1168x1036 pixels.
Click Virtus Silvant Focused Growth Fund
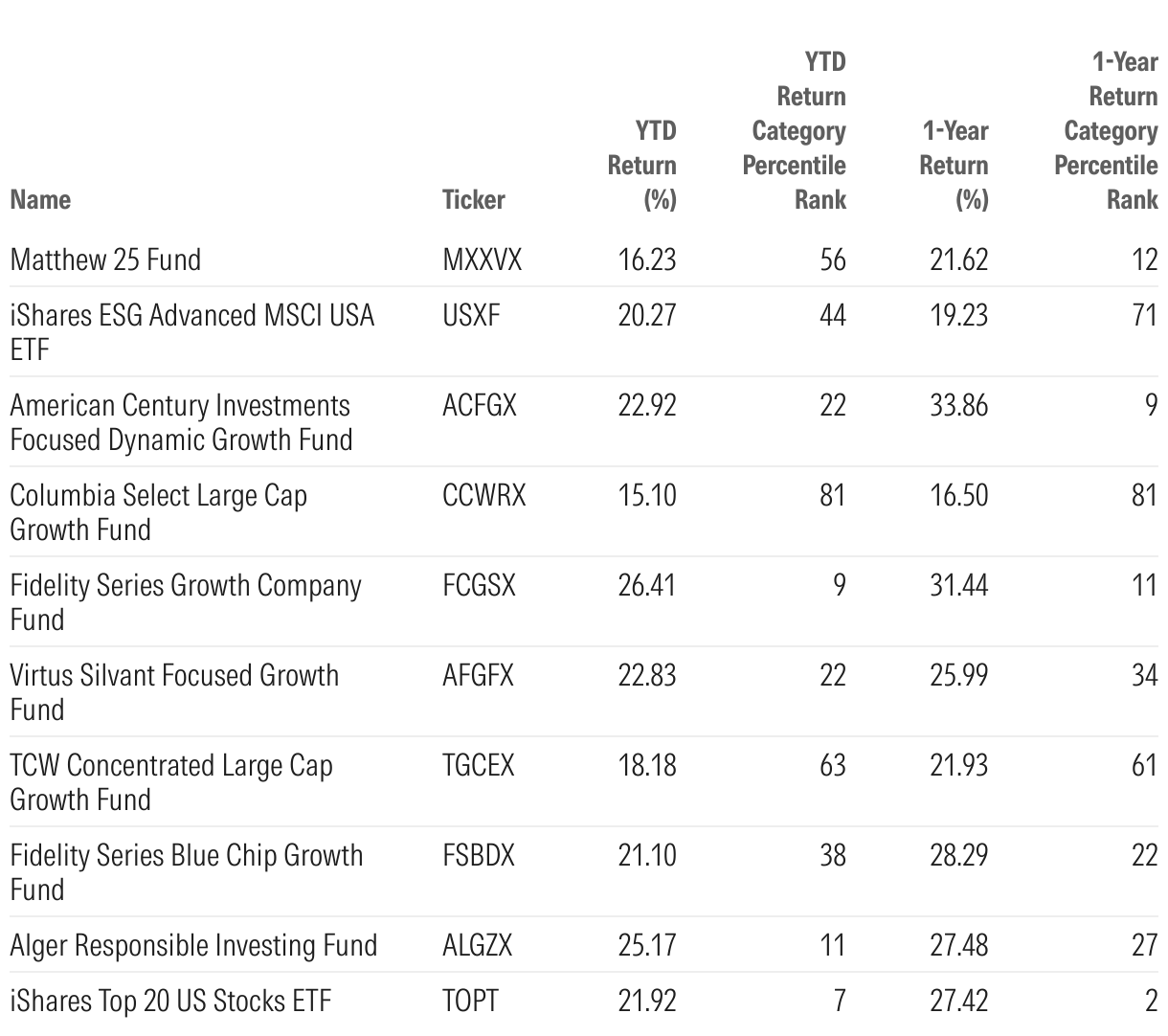click(174, 691)
